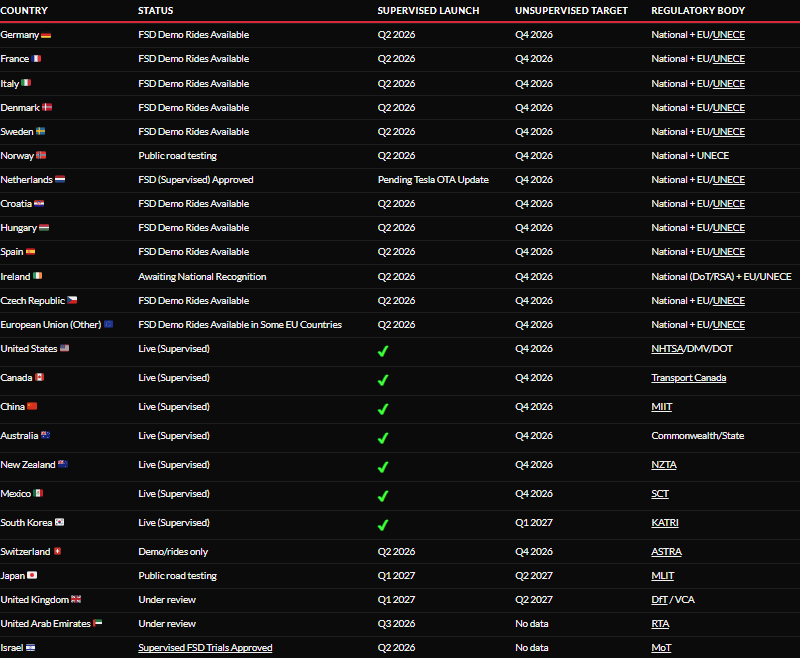
Task: Click the Israel flag icon
Action: coord(31,647)
